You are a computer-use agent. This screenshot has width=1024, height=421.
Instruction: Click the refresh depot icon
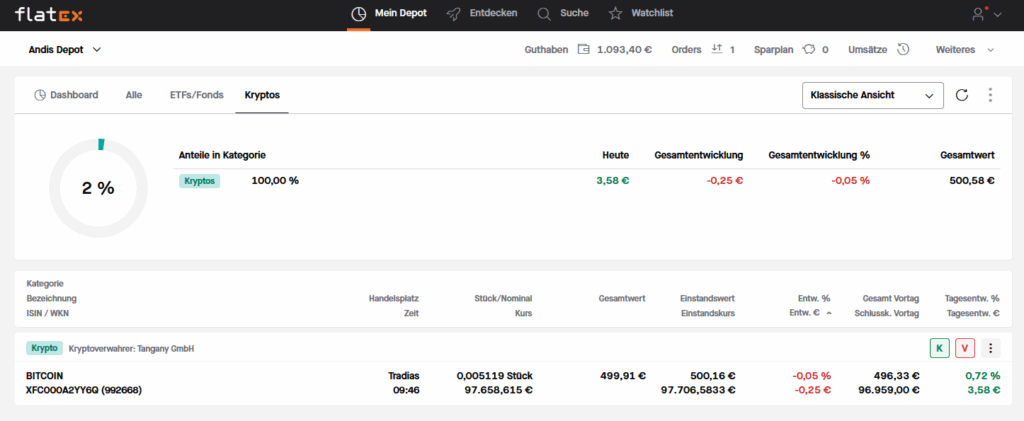pyautogui.click(x=962, y=95)
